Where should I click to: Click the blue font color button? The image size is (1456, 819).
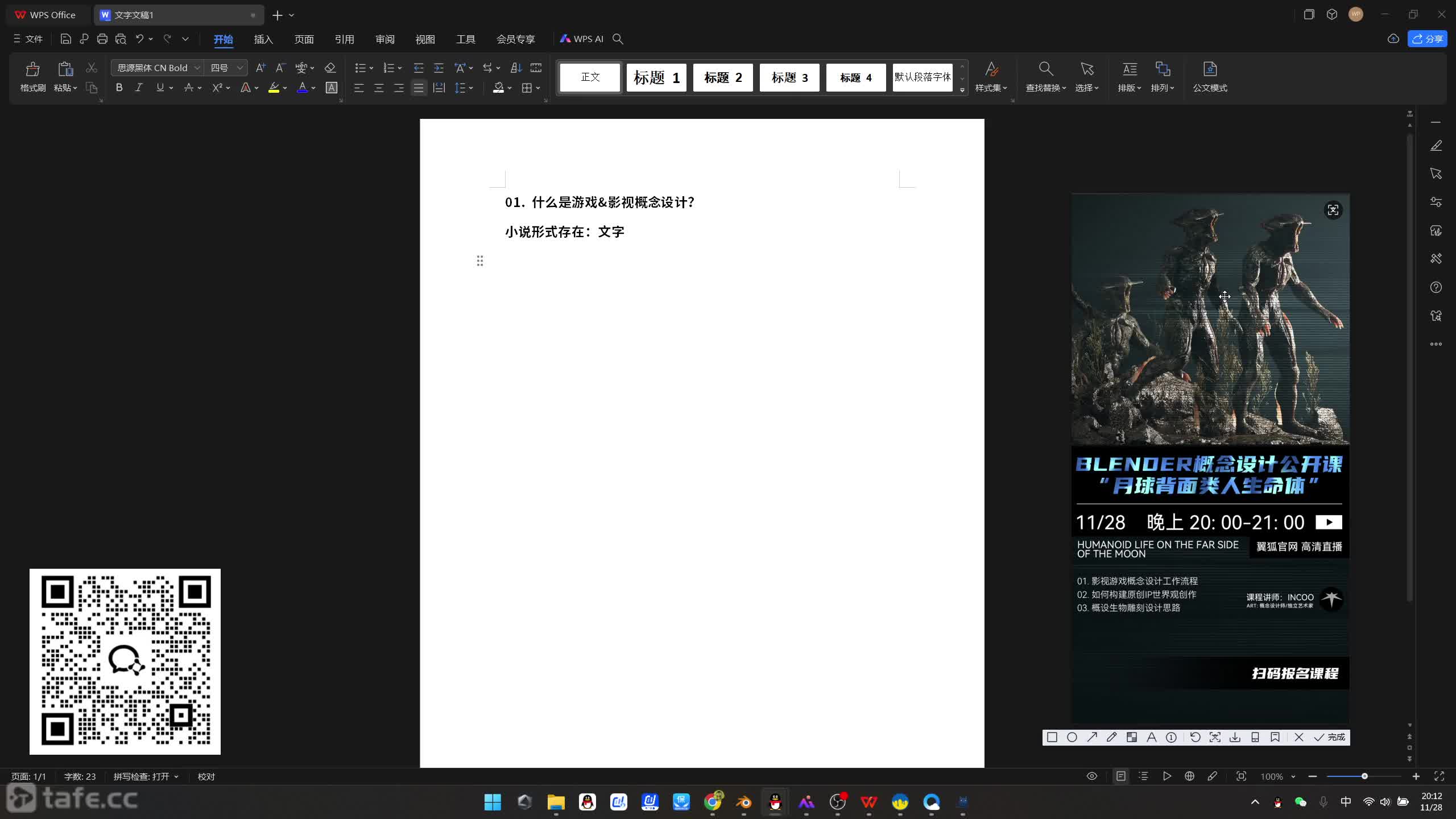click(x=303, y=88)
